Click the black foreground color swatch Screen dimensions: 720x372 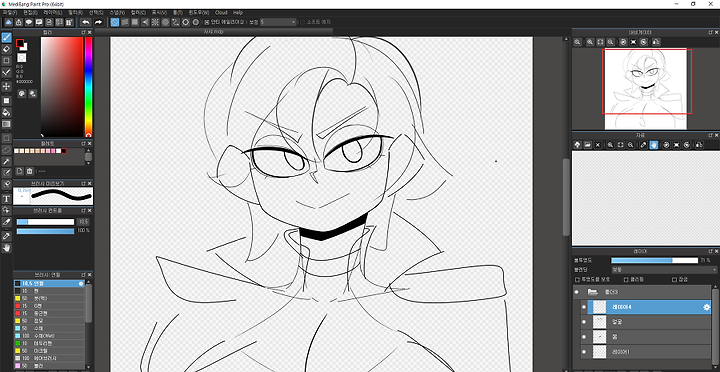20,43
